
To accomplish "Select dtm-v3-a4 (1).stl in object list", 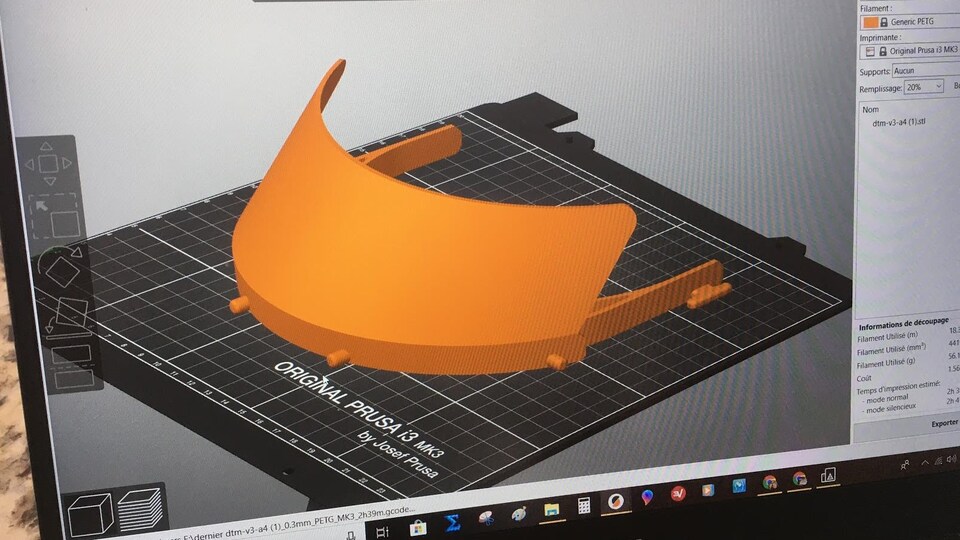I will pos(899,122).
